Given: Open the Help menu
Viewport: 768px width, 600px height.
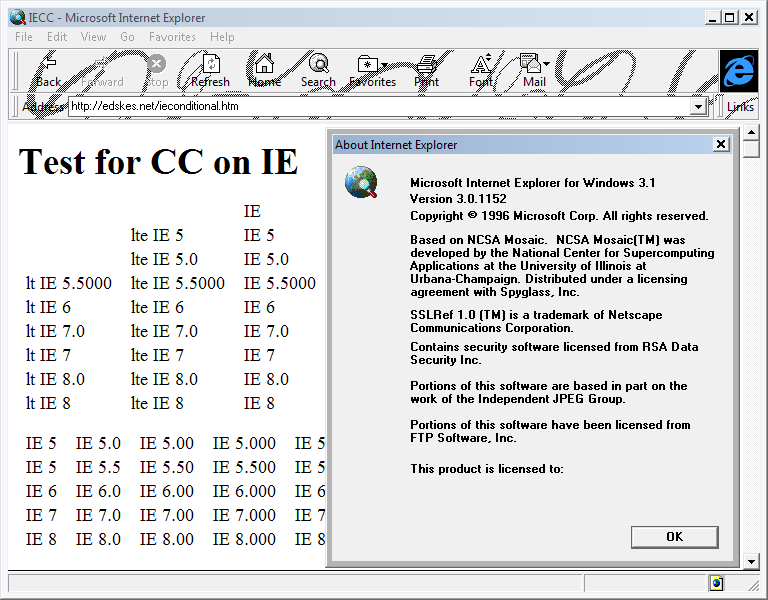Looking at the screenshot, I should pyautogui.click(x=222, y=37).
